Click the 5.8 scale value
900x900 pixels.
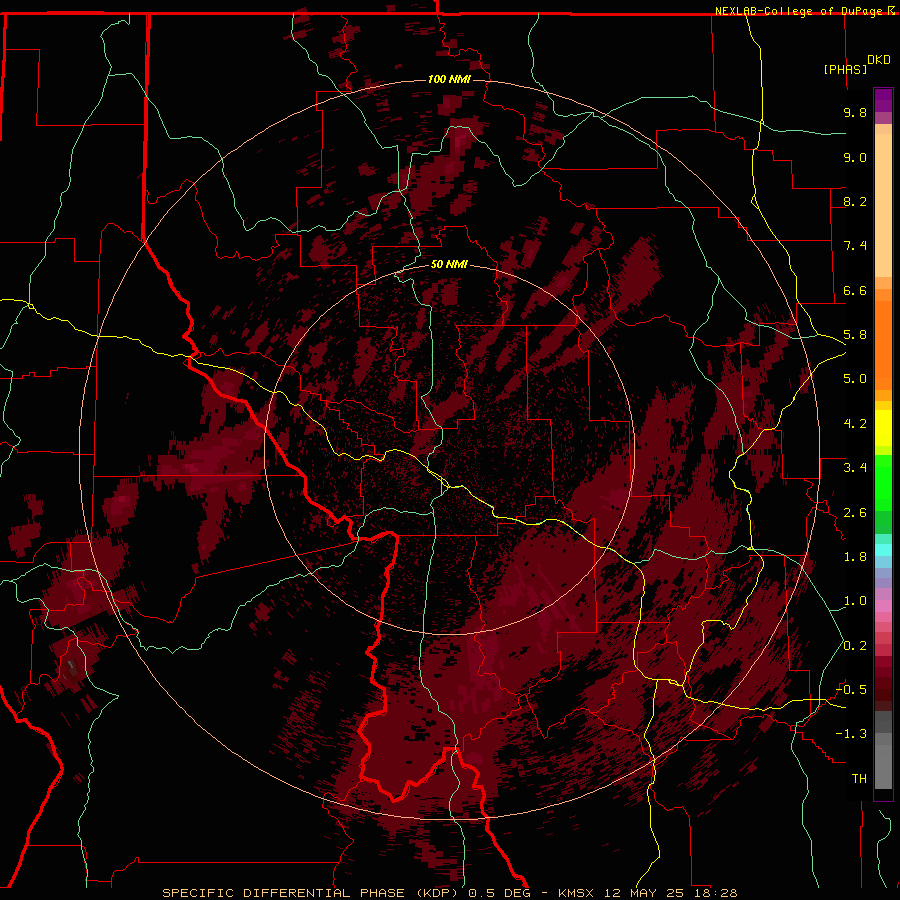tap(855, 335)
